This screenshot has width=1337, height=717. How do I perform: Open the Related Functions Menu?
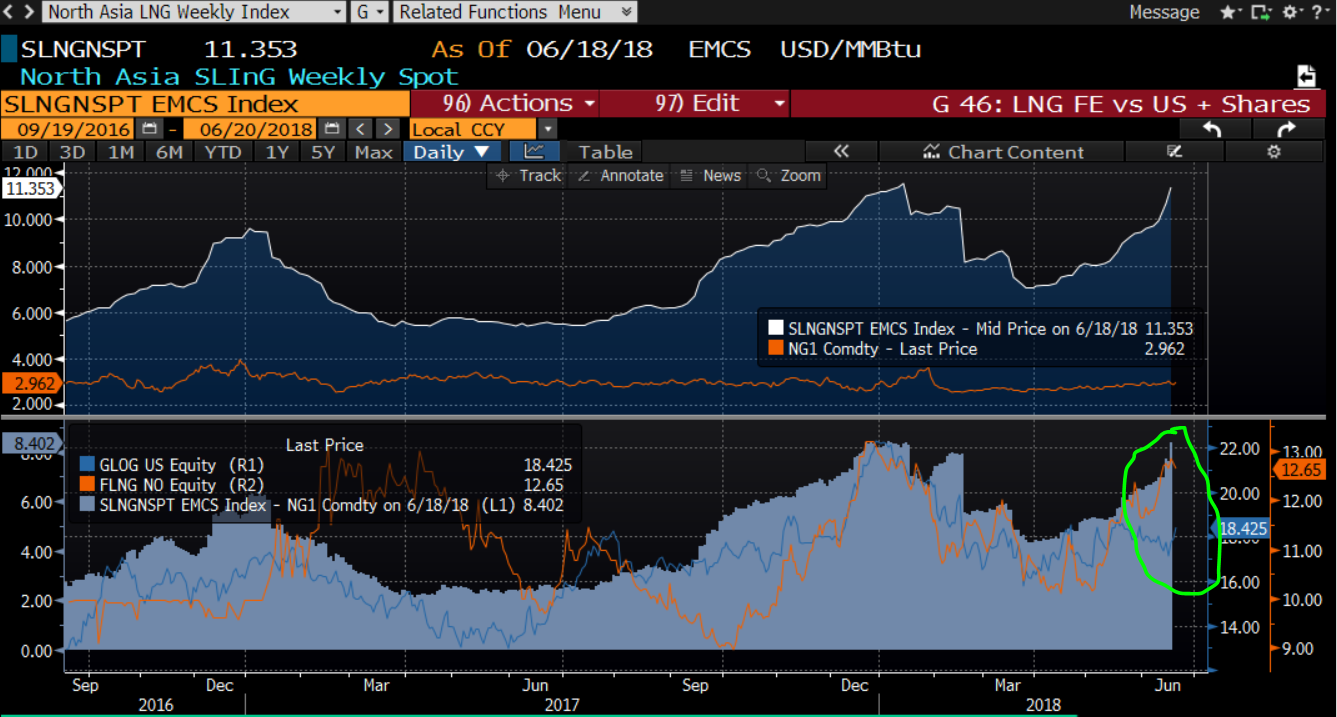click(x=515, y=12)
